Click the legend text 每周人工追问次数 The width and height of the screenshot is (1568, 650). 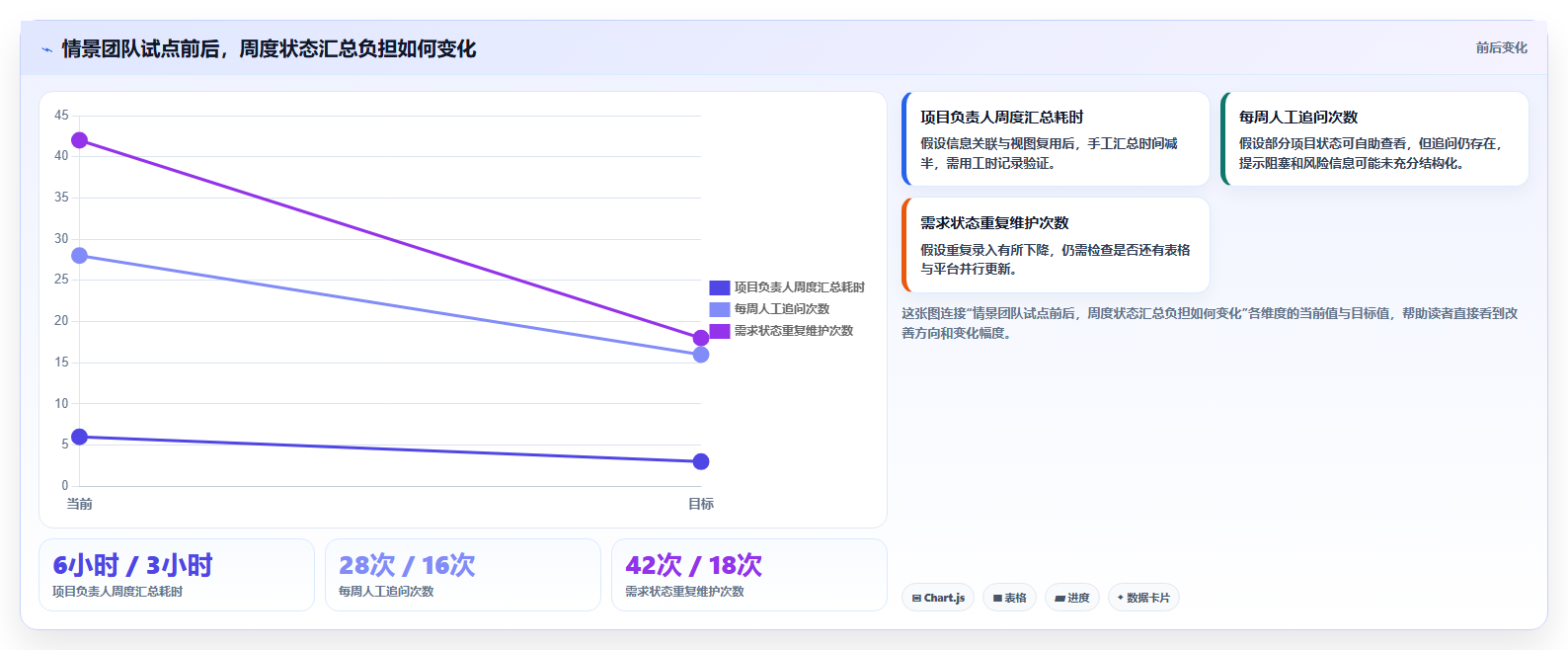tap(782, 309)
